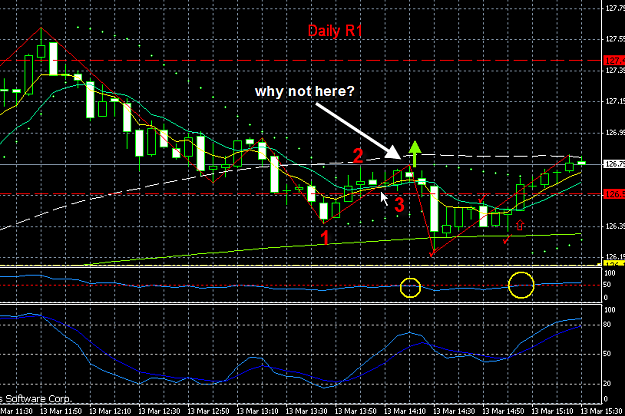Select the "13 Mar 14:10" time axis label
Viewport: 625px width, 416px height.
coord(405,411)
